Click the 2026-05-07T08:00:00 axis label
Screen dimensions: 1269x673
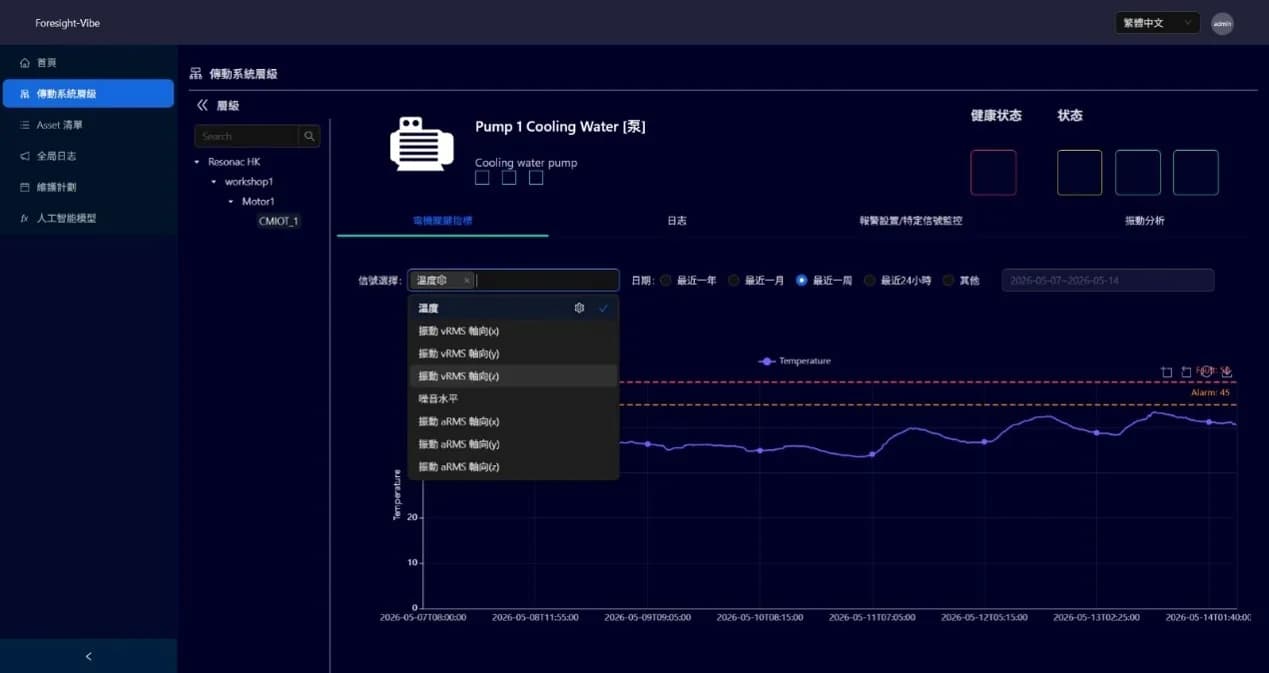[x=423, y=617]
